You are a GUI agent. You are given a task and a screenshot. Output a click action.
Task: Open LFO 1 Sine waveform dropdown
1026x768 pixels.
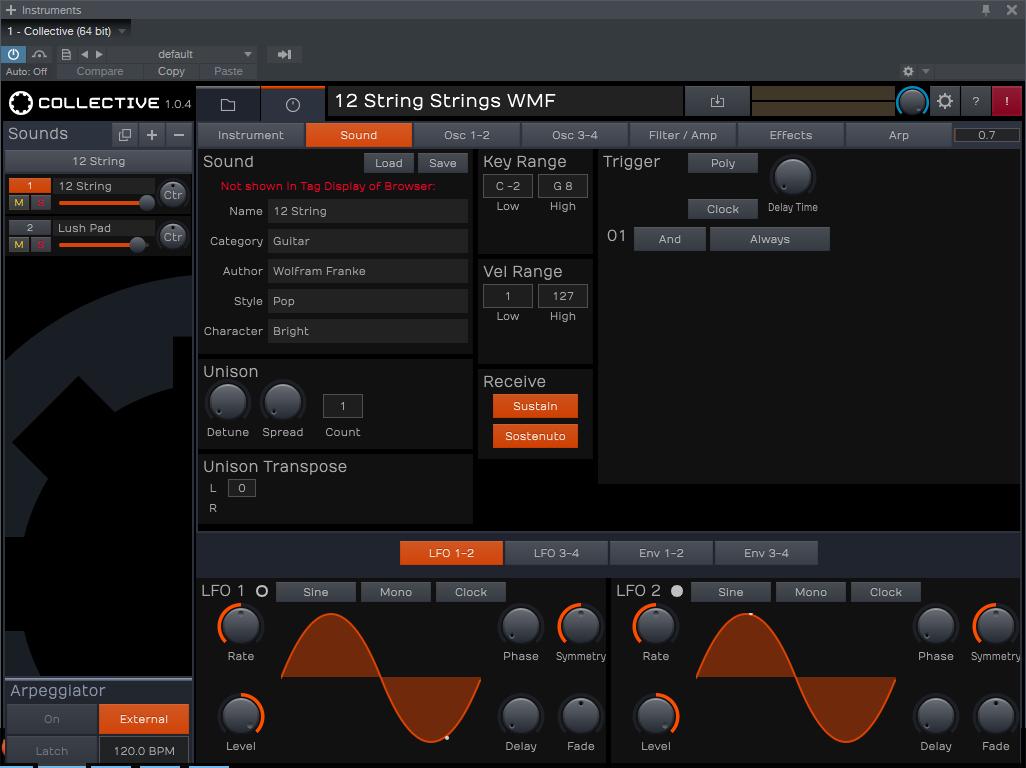pos(315,591)
